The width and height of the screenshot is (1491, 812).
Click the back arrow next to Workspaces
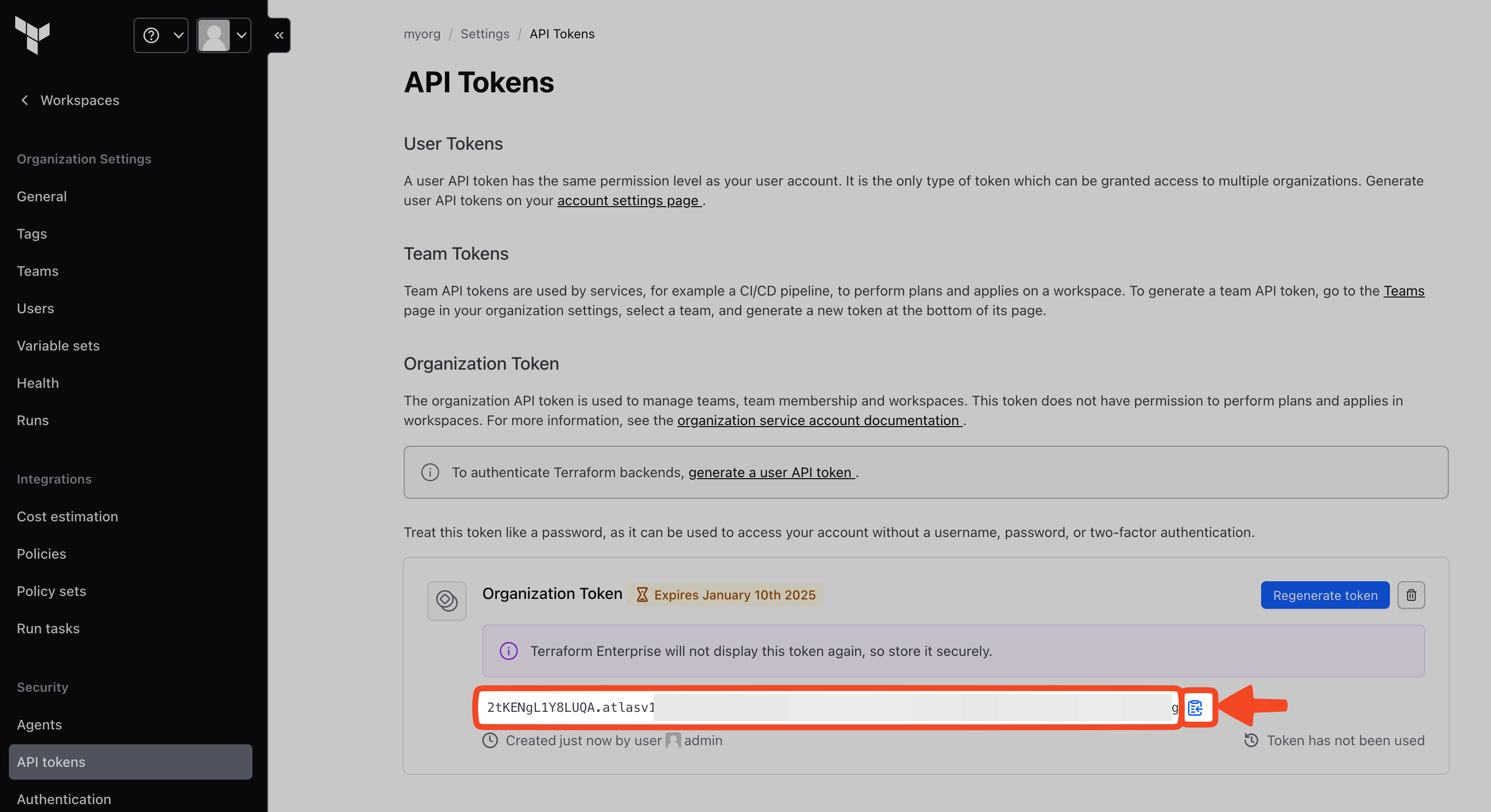click(25, 100)
